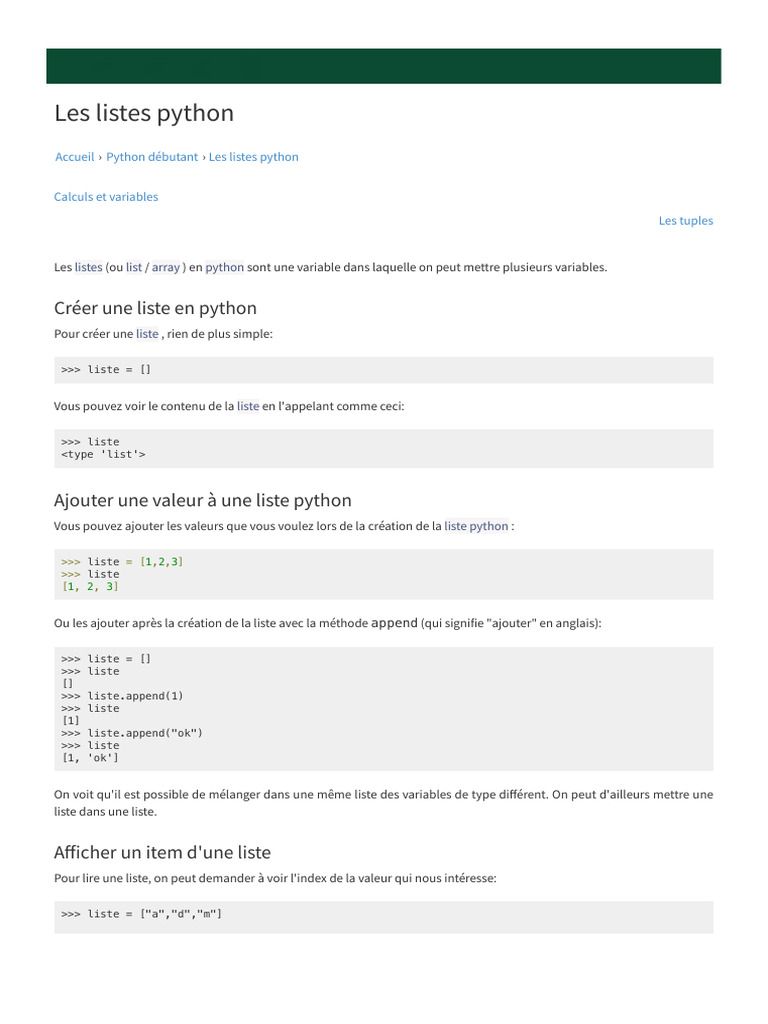This screenshot has height=1024, width=768.
Task: Click the 'array' keyword link
Action: [x=166, y=267]
